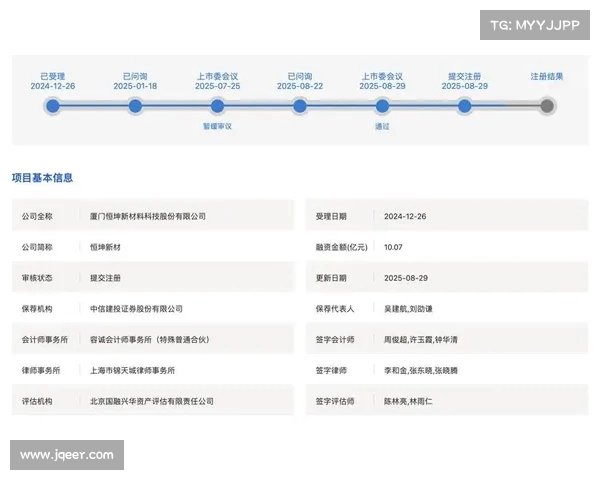The height and width of the screenshot is (480, 600).
Task: Click the 上市委会议 2025-07-25 timeline dot
Action: point(217,106)
